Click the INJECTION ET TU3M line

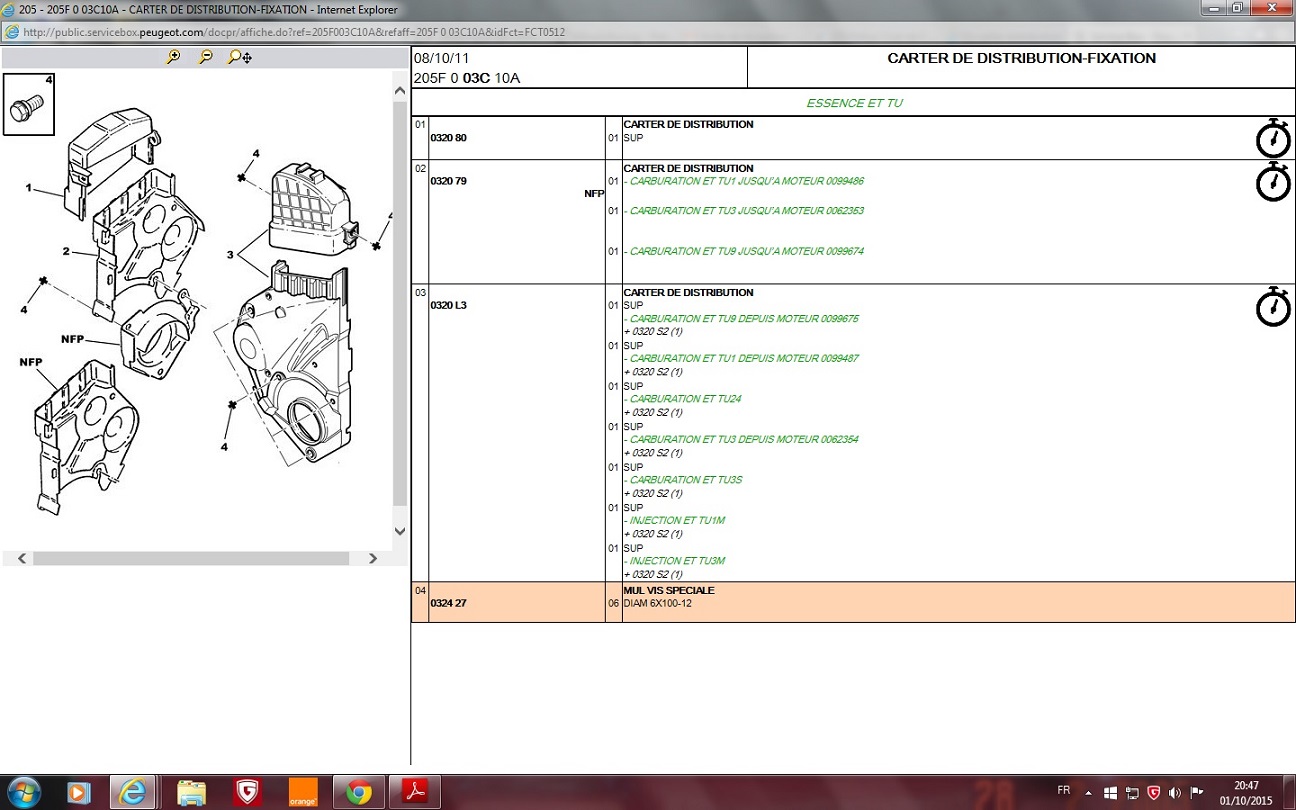click(674, 561)
